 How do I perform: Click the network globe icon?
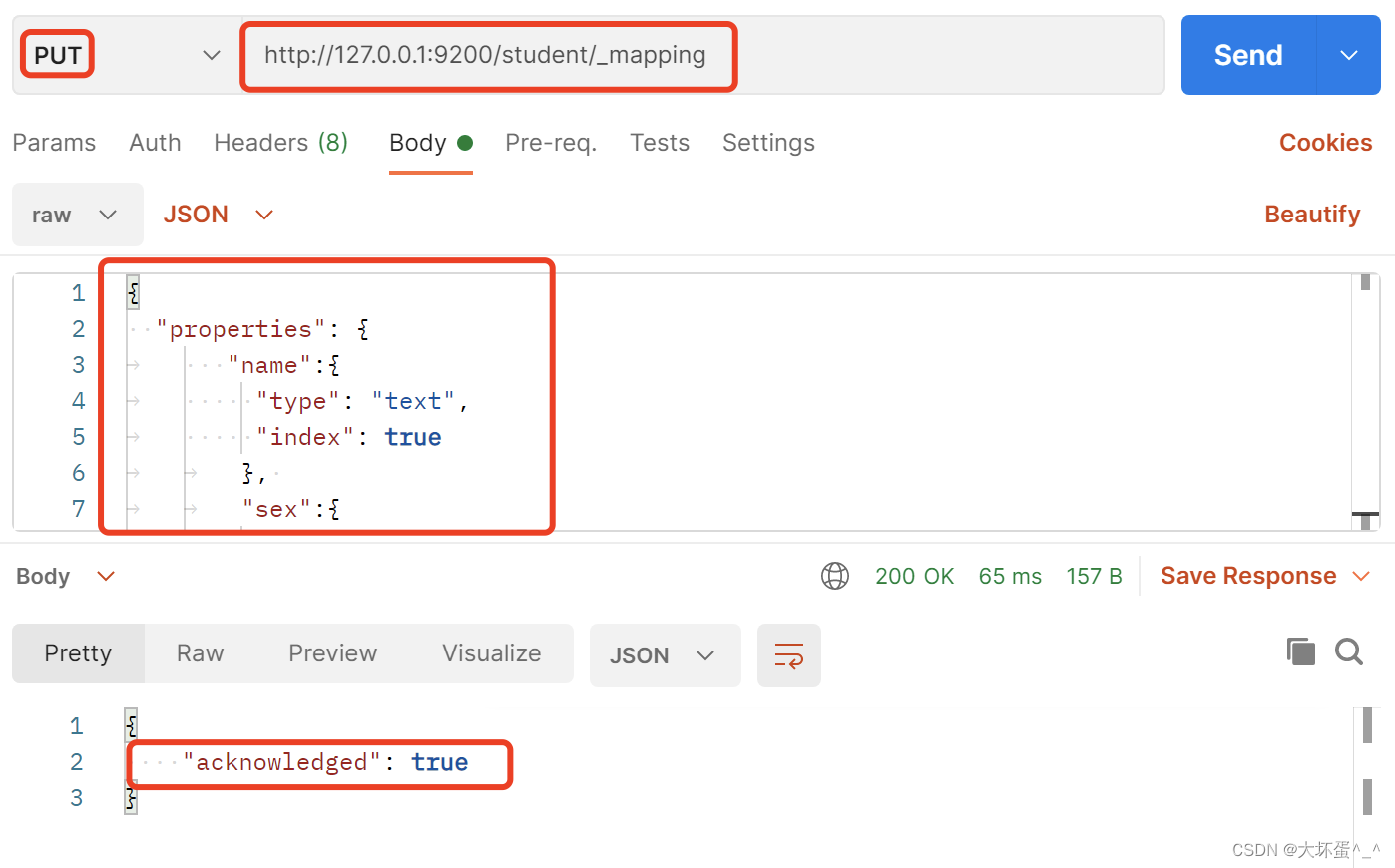pos(835,576)
